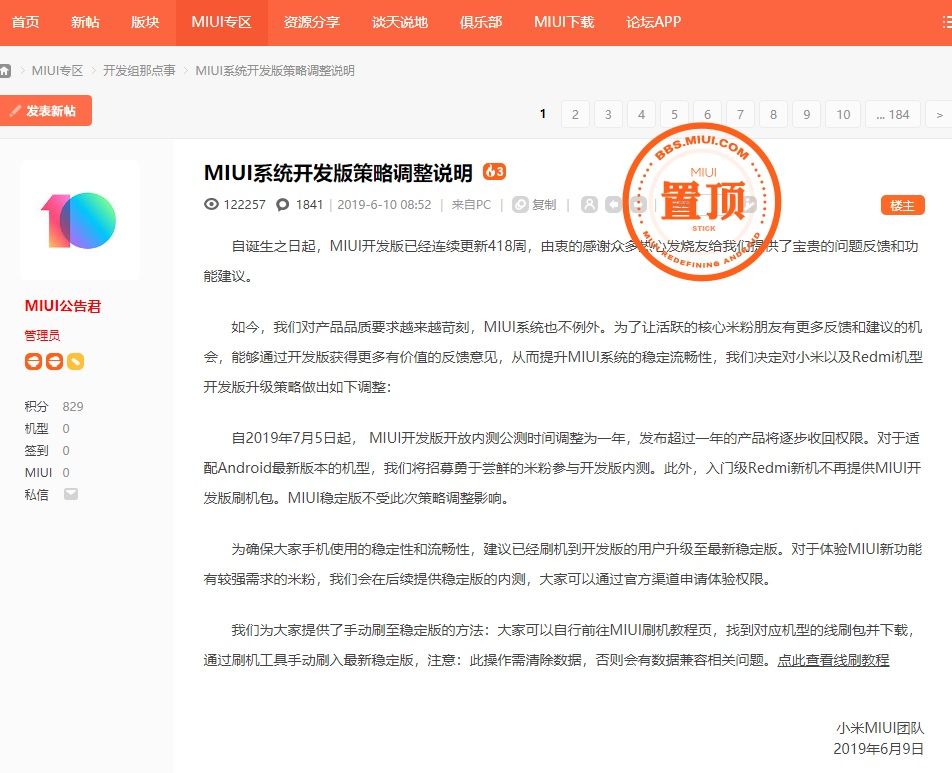Click the MIUI 10 avatar image

(x=80, y=220)
